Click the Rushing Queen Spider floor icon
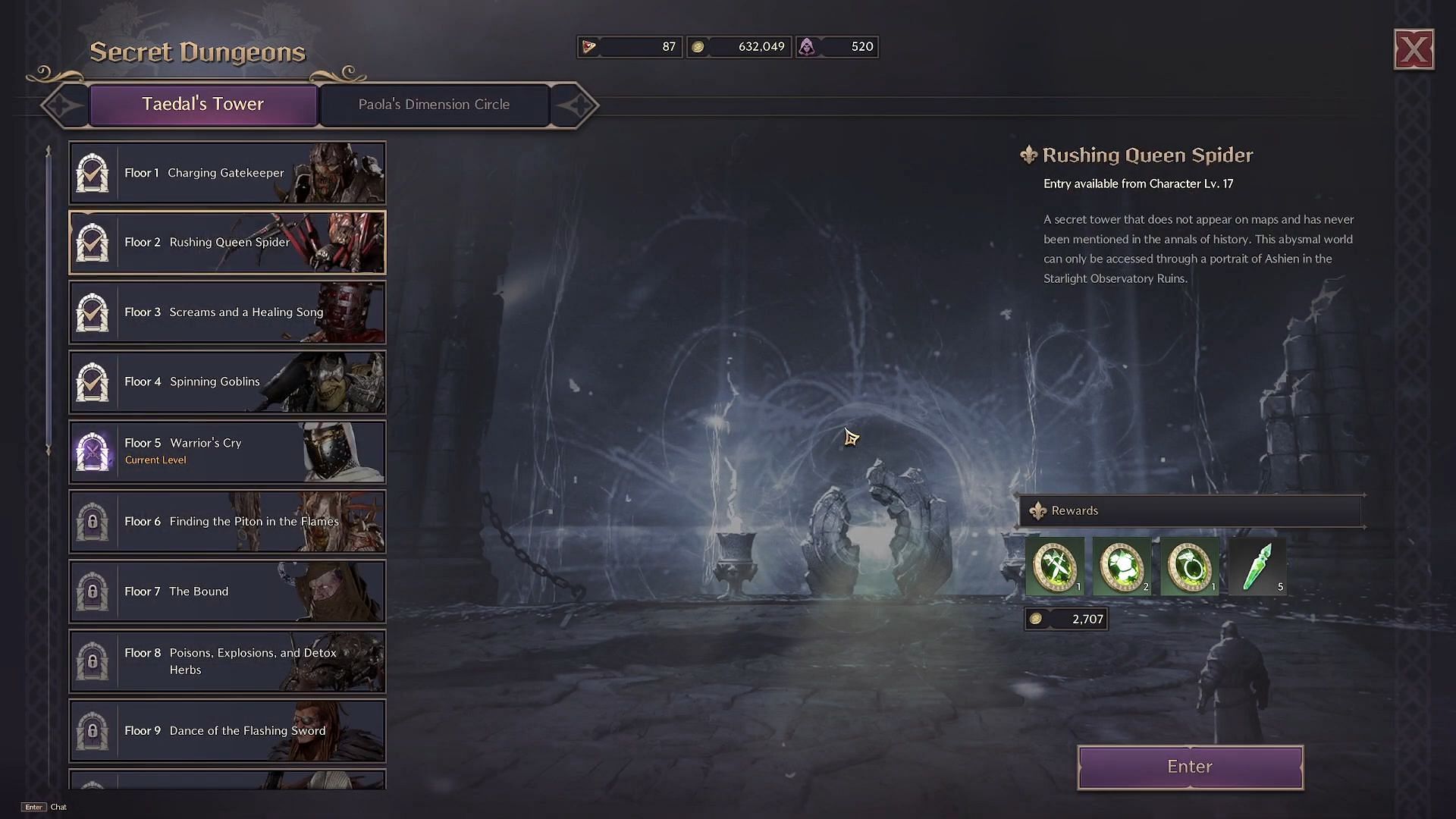 pos(92,242)
